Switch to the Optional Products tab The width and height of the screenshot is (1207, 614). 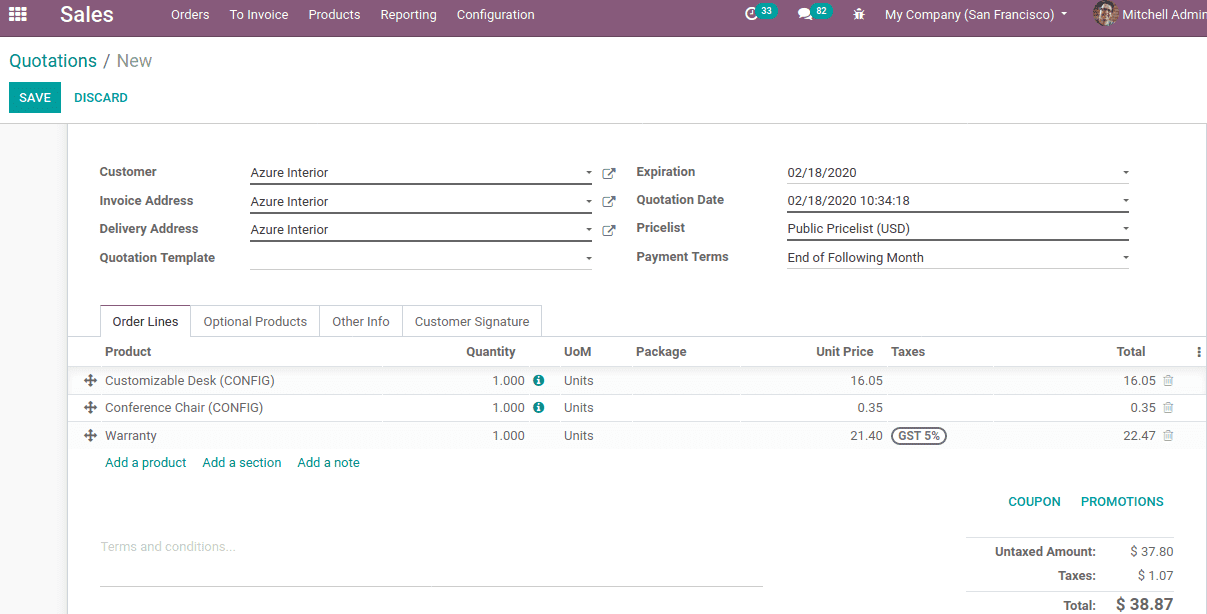pyautogui.click(x=255, y=321)
